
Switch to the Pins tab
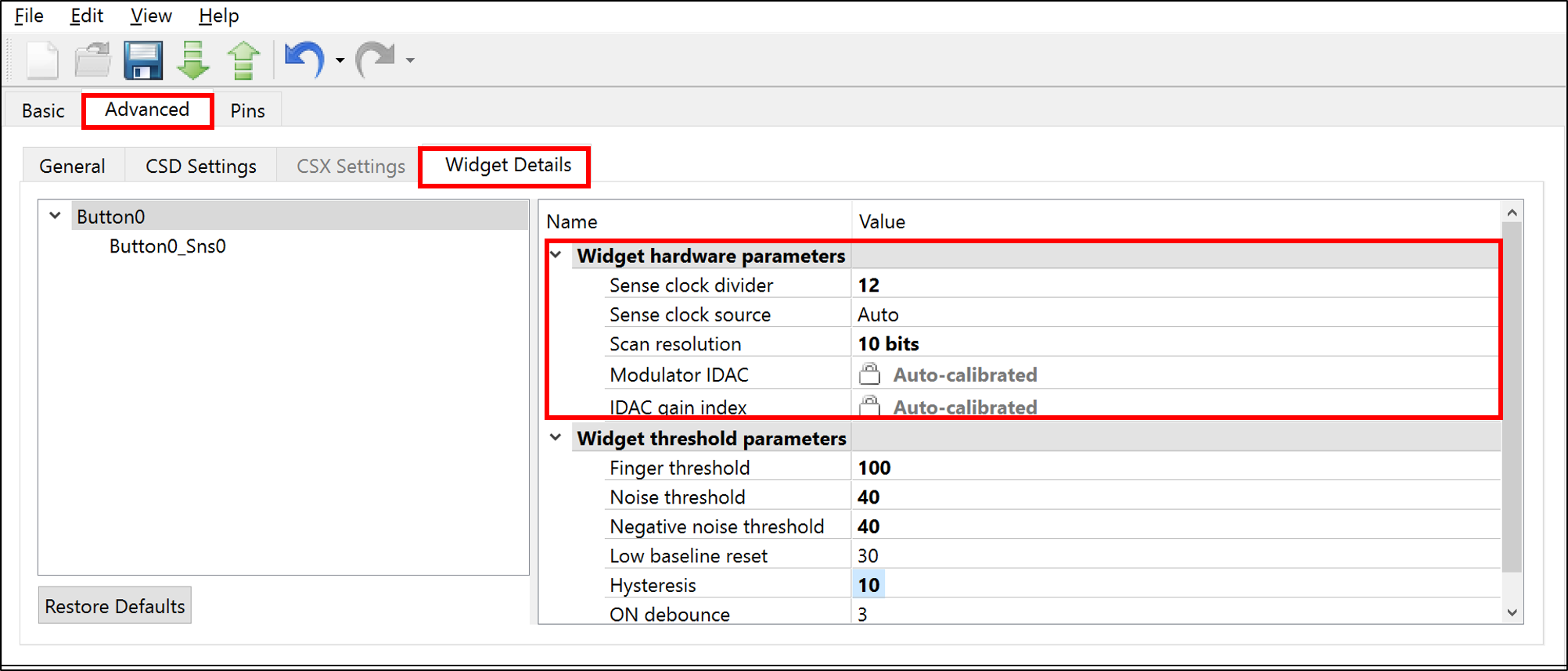coord(247,110)
